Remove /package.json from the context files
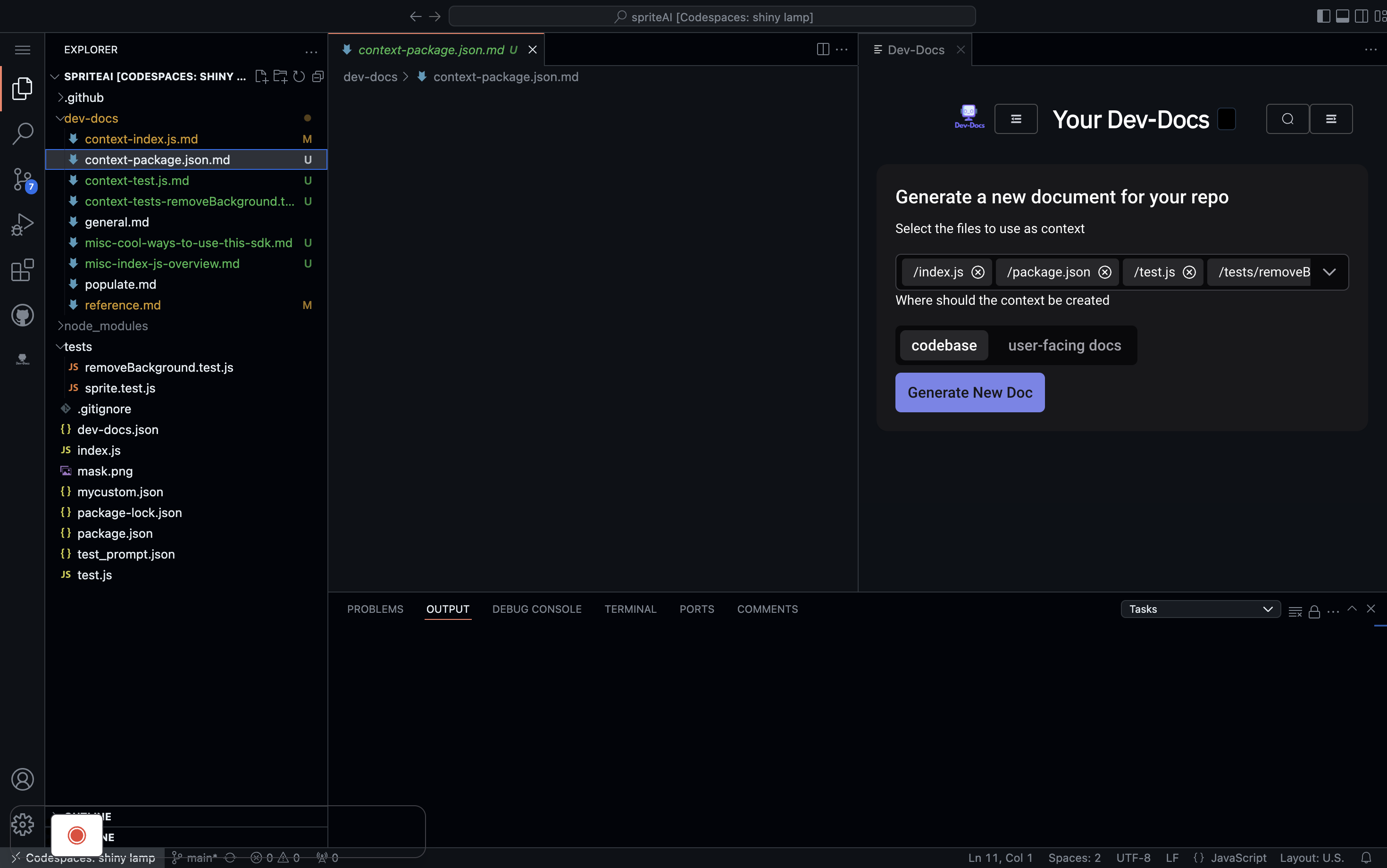Image resolution: width=1387 pixels, height=868 pixels. pyautogui.click(x=1104, y=272)
